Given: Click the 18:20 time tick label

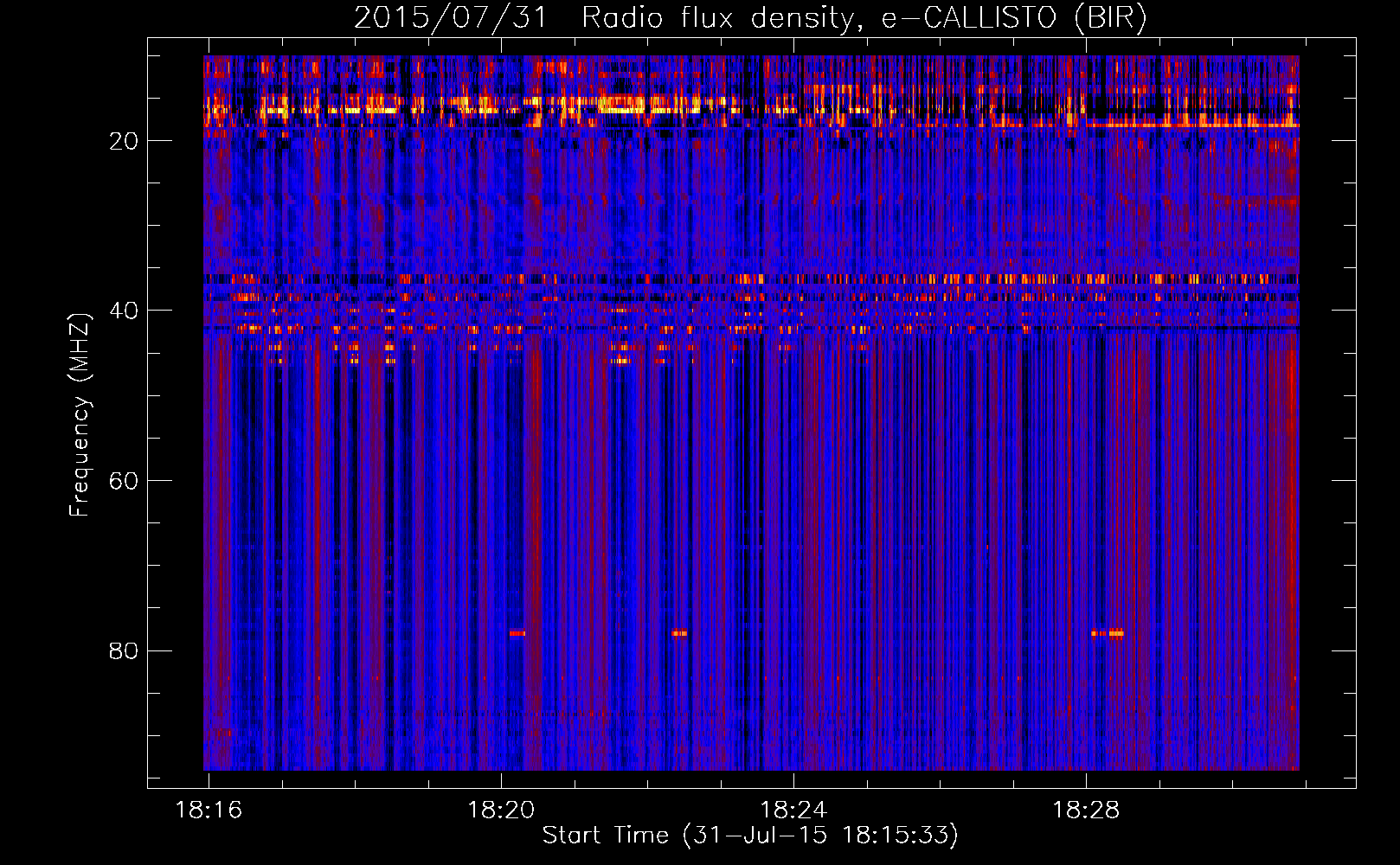Looking at the screenshot, I should [501, 811].
